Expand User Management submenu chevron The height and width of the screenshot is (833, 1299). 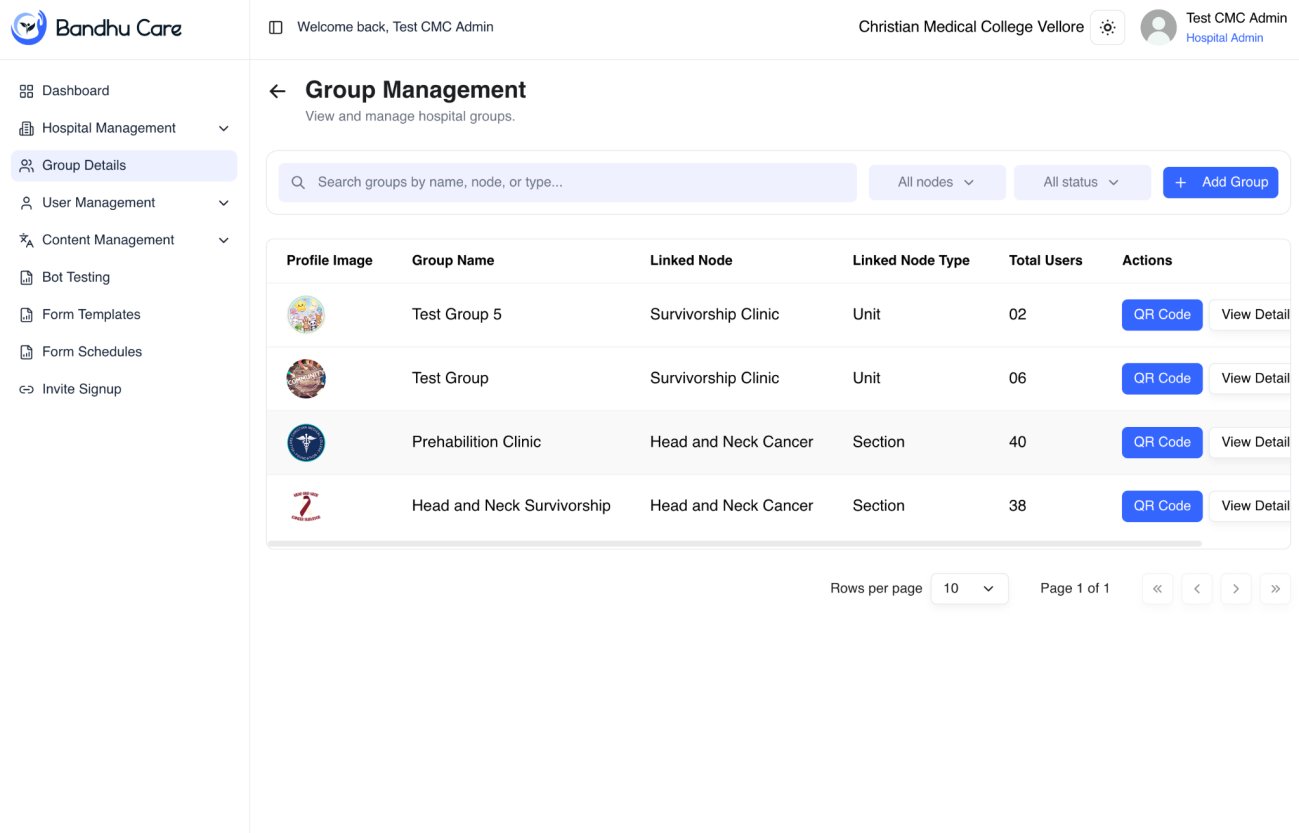(224, 203)
